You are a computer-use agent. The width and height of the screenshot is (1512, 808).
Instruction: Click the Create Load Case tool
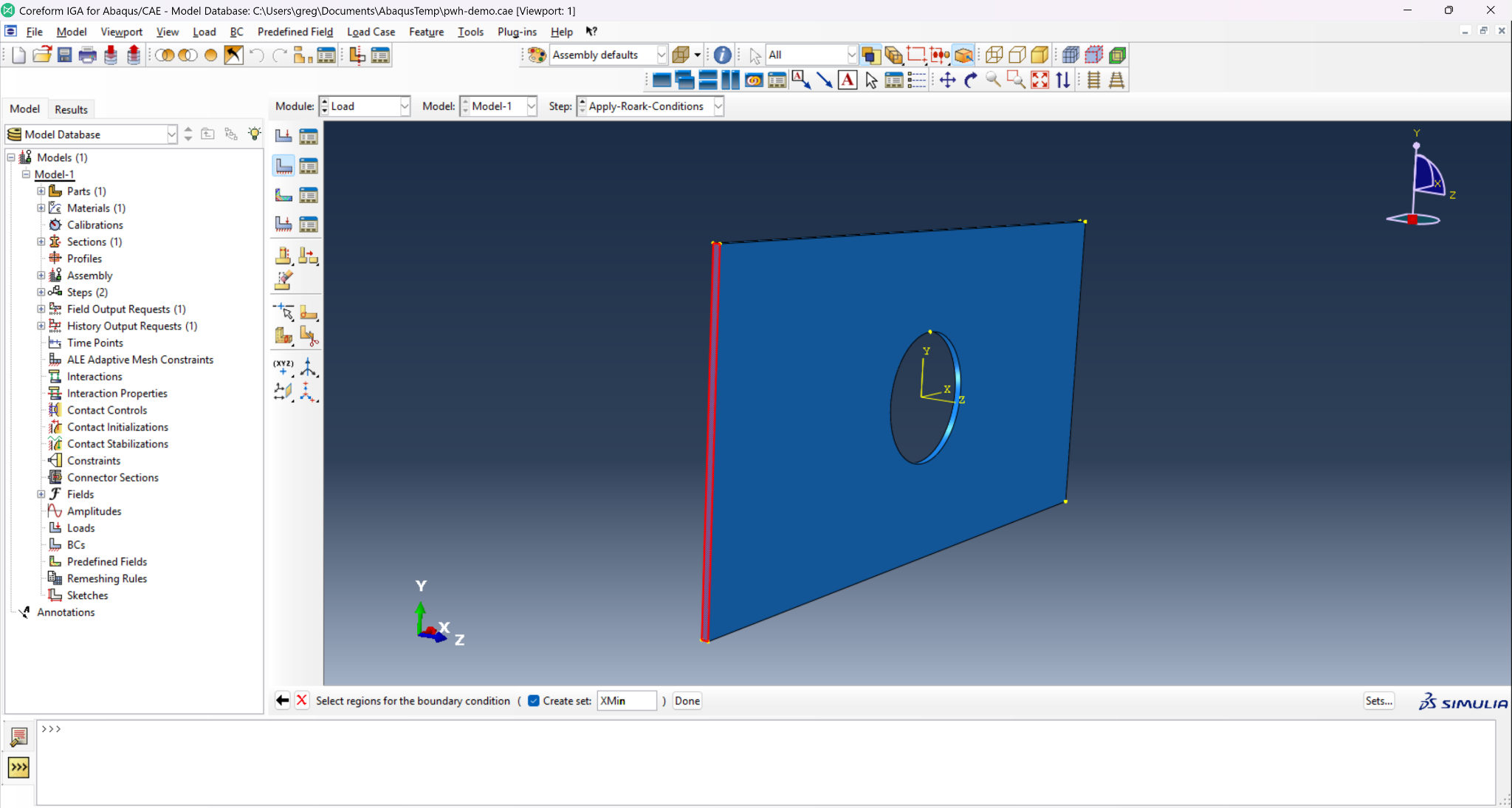pyautogui.click(x=283, y=224)
